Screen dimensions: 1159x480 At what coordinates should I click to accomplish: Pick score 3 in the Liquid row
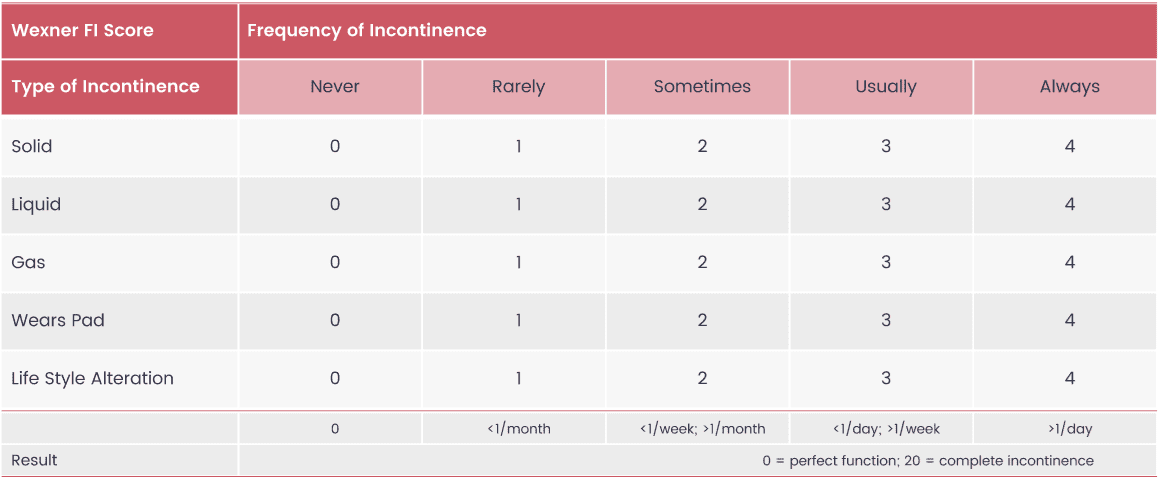click(x=886, y=204)
